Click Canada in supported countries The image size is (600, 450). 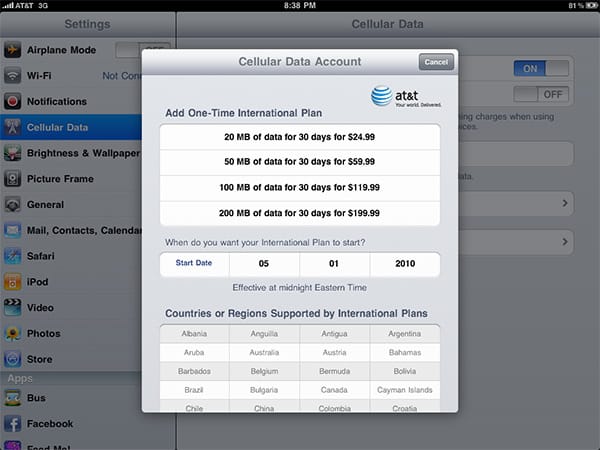pyautogui.click(x=334, y=390)
